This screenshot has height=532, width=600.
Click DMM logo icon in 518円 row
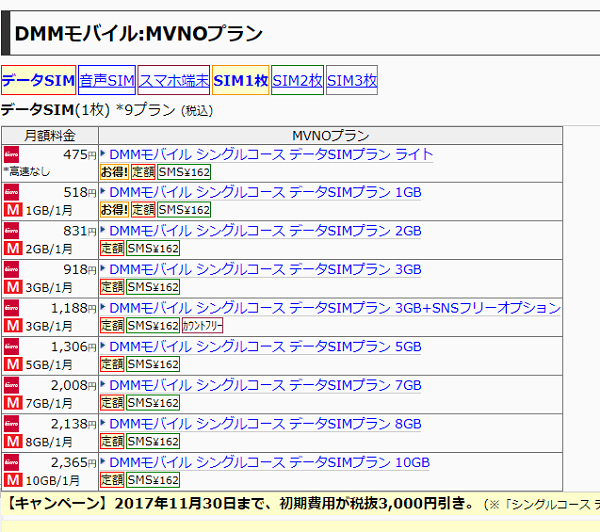tap(11, 192)
